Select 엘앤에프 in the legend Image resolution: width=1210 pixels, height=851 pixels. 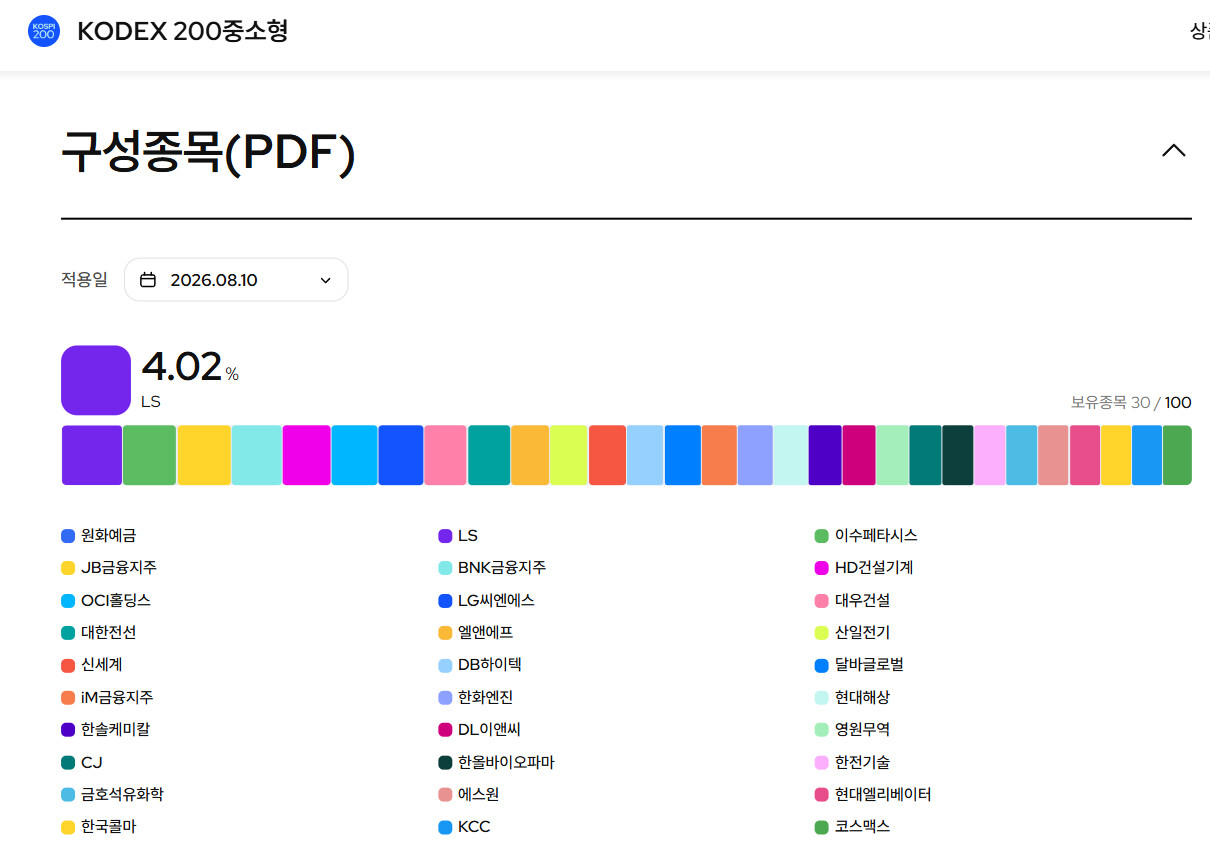click(x=476, y=633)
